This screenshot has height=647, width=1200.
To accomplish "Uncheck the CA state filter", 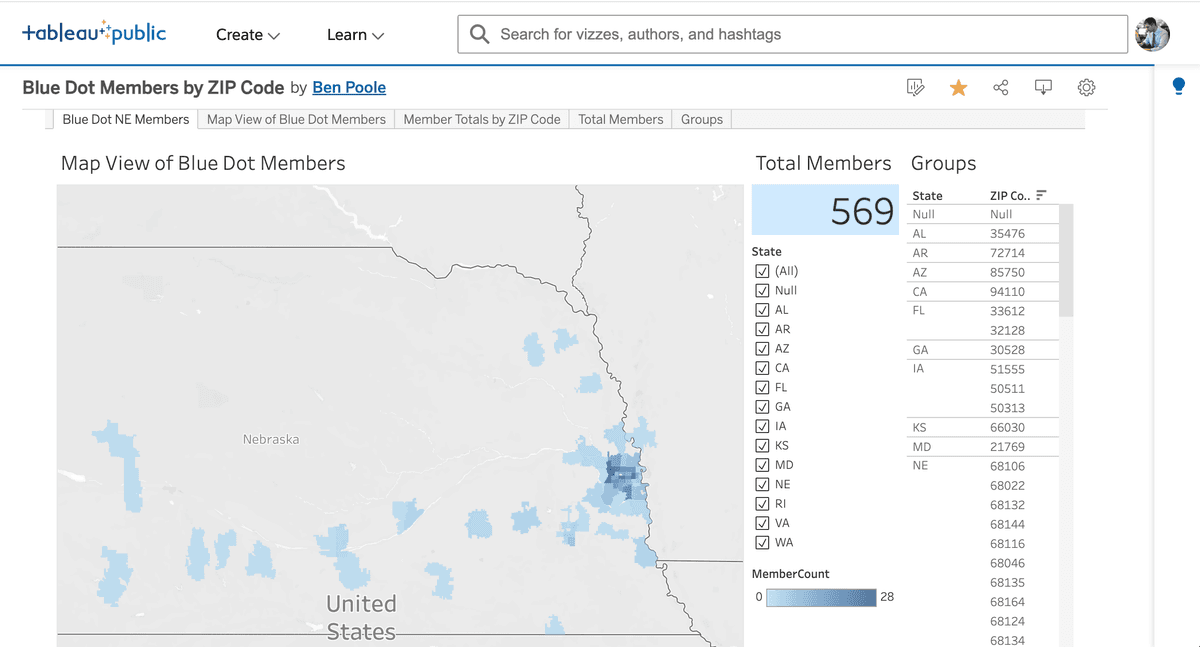I will (x=761, y=367).
